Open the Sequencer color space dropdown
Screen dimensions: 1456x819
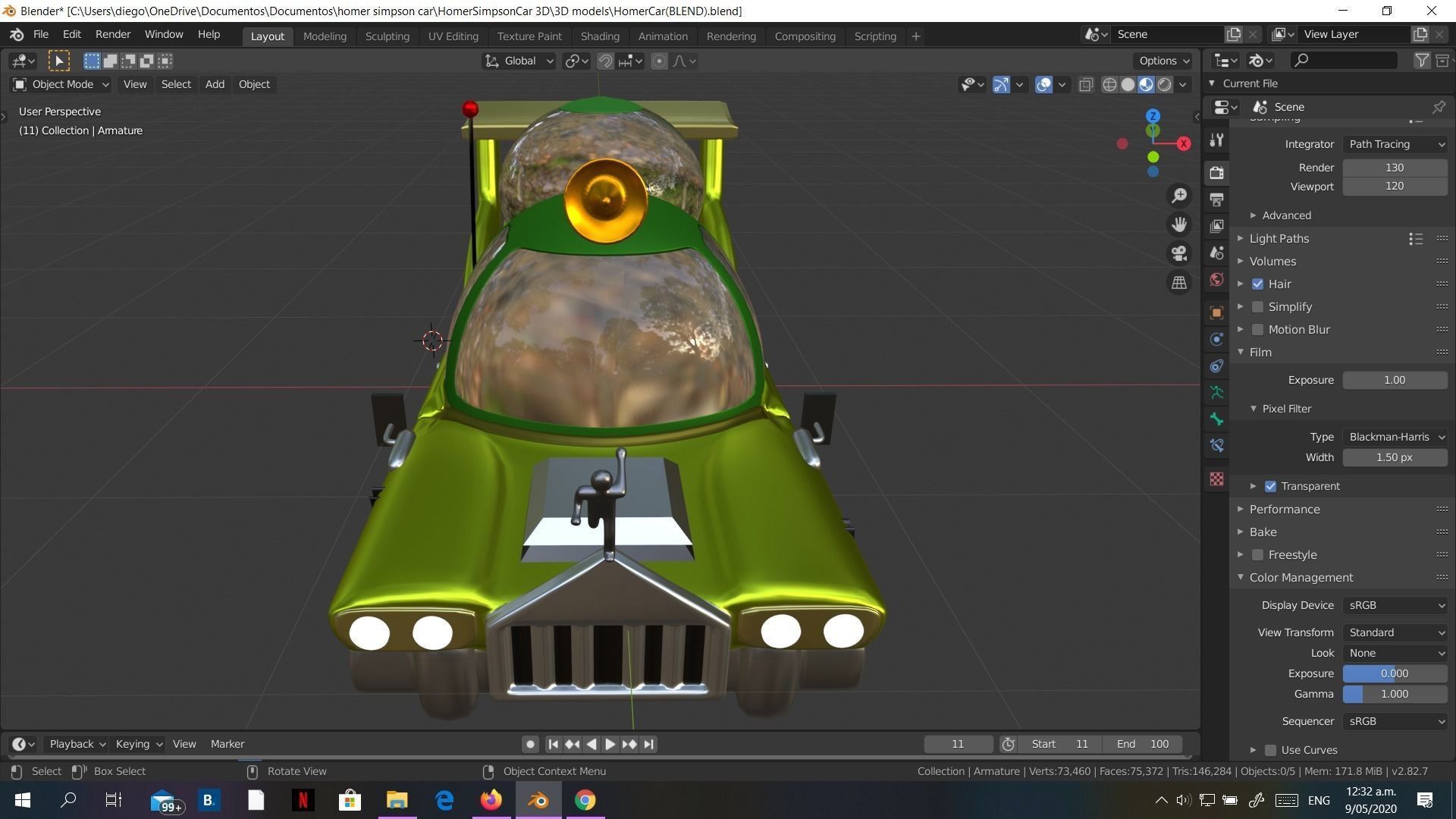(x=1395, y=721)
